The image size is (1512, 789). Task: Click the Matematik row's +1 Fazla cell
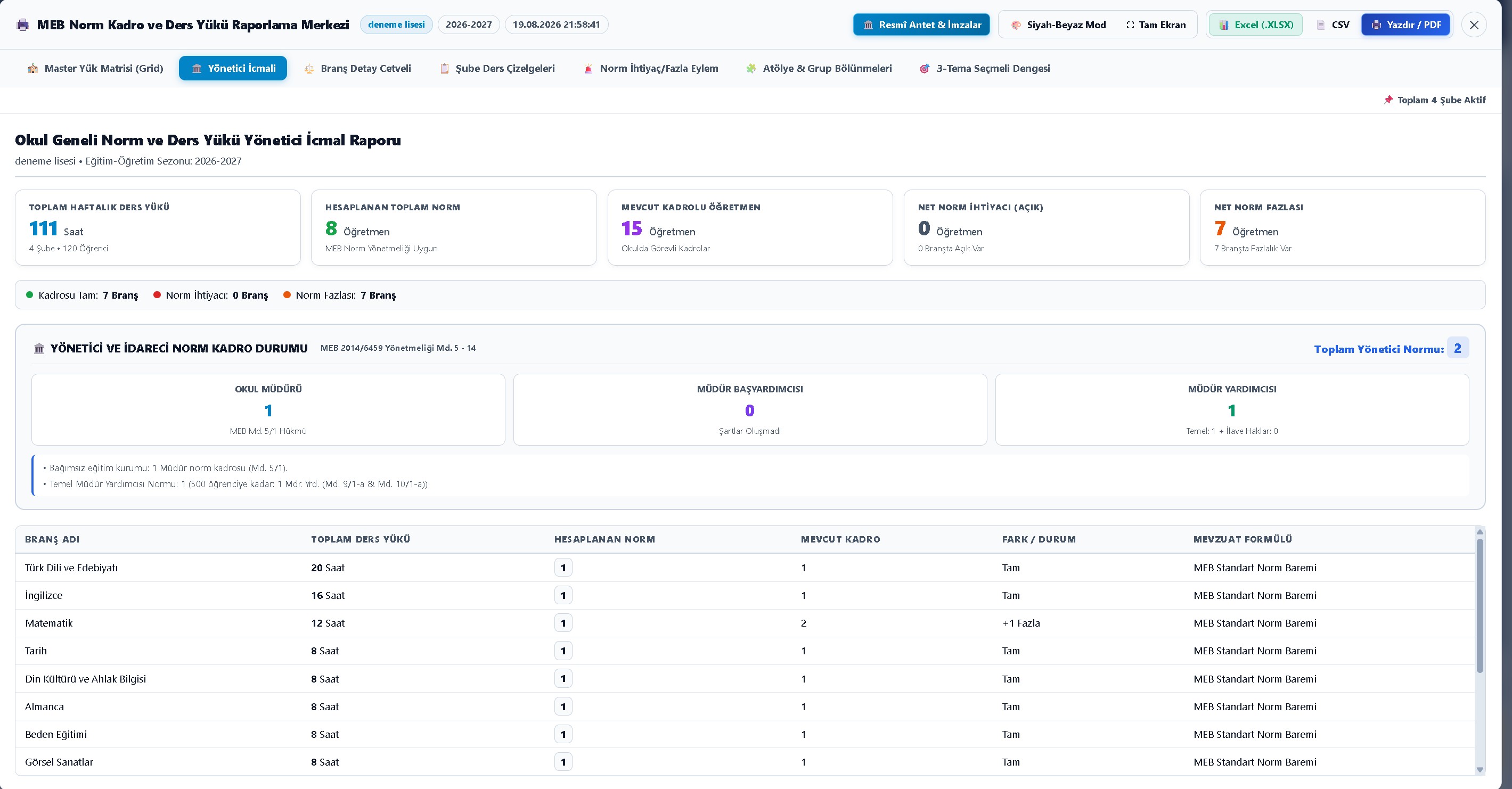point(1021,623)
